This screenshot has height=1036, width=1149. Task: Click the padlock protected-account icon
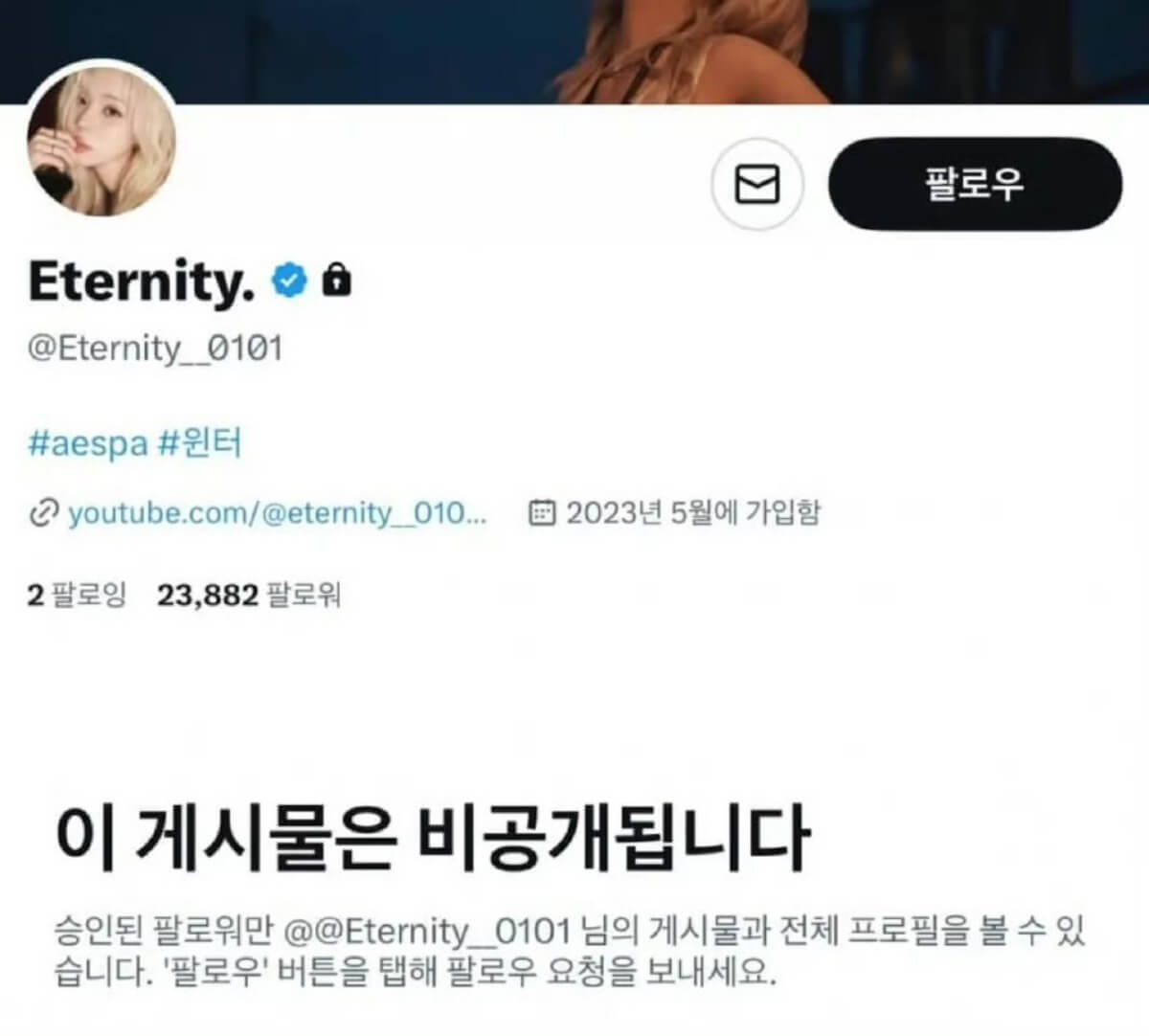click(x=336, y=280)
